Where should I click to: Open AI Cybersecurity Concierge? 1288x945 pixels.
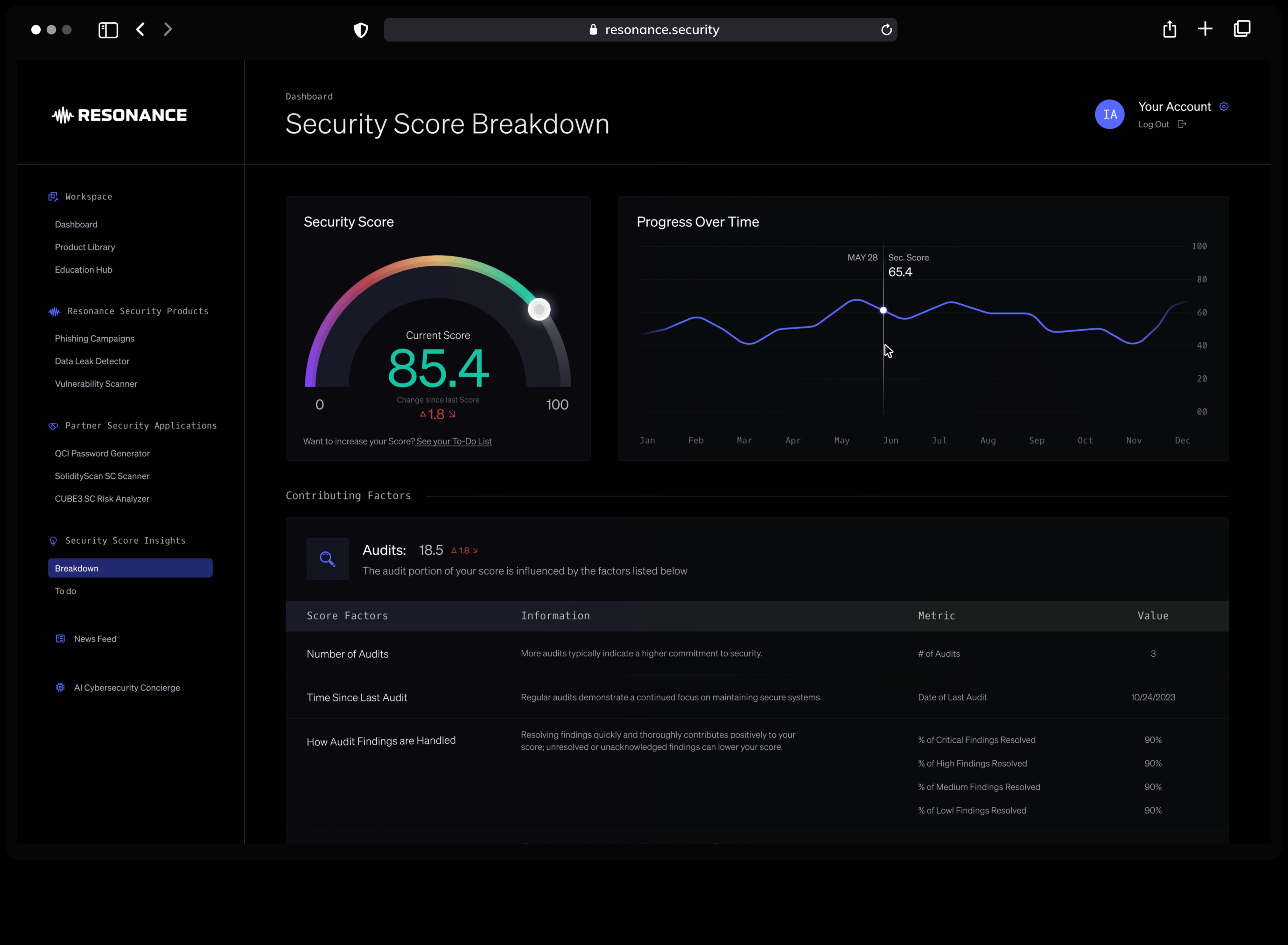pyautogui.click(x=126, y=687)
